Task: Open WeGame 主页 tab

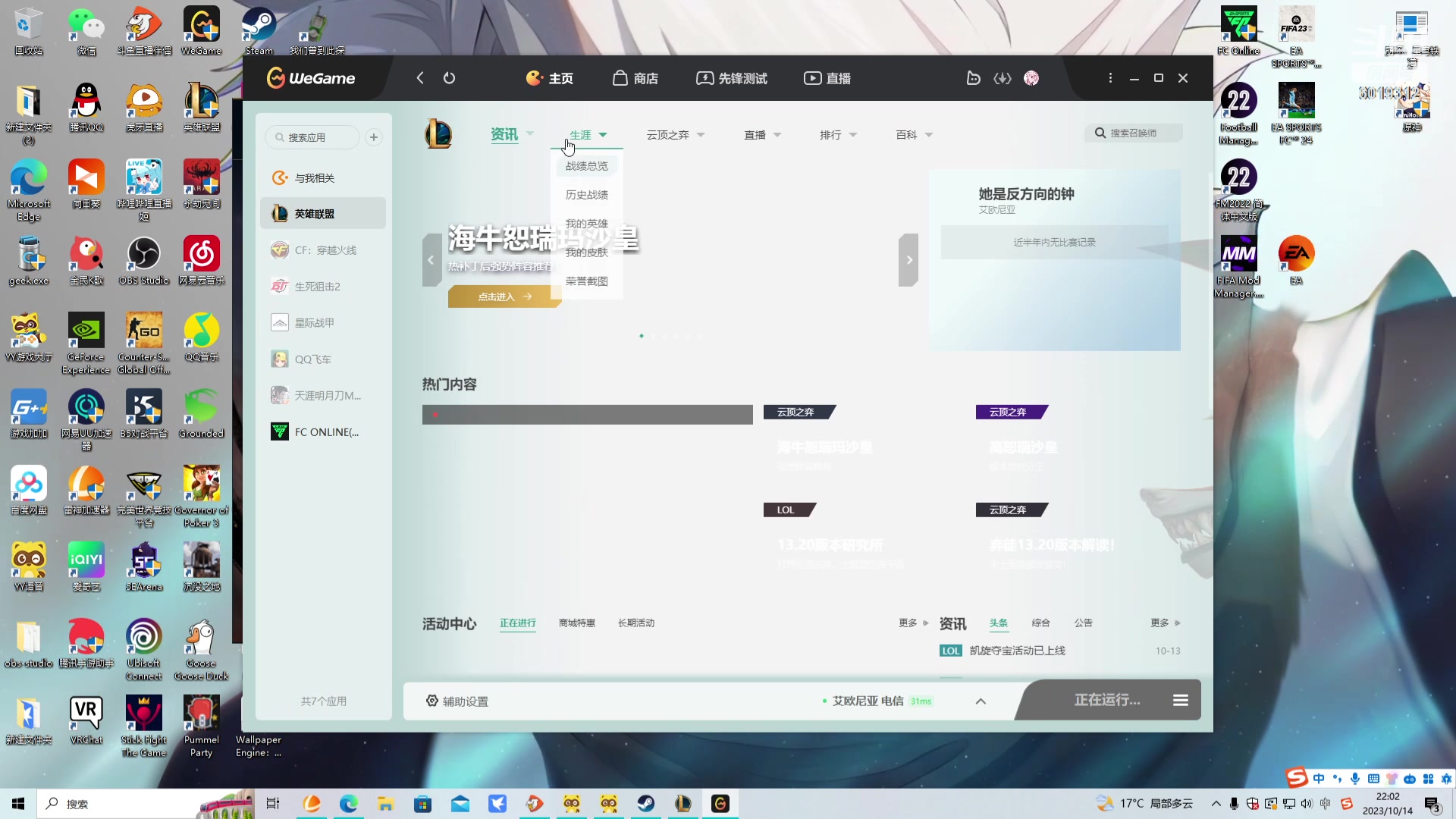Action: [550, 78]
